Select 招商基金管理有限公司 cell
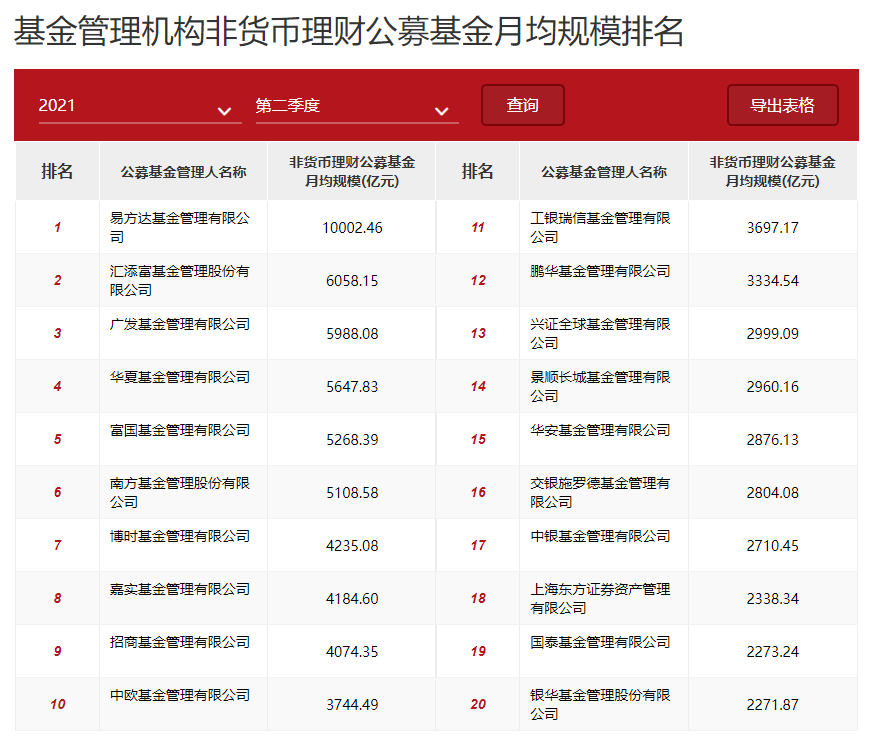 pyautogui.click(x=183, y=651)
